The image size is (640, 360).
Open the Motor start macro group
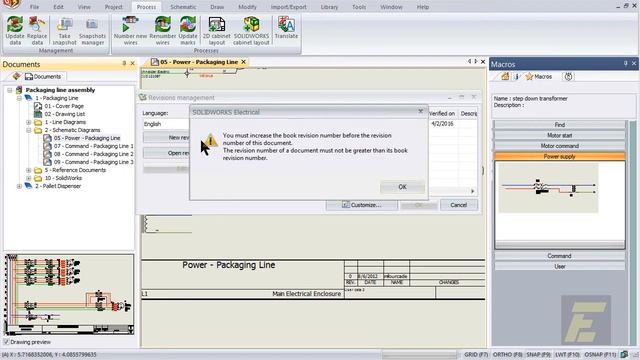click(x=559, y=136)
